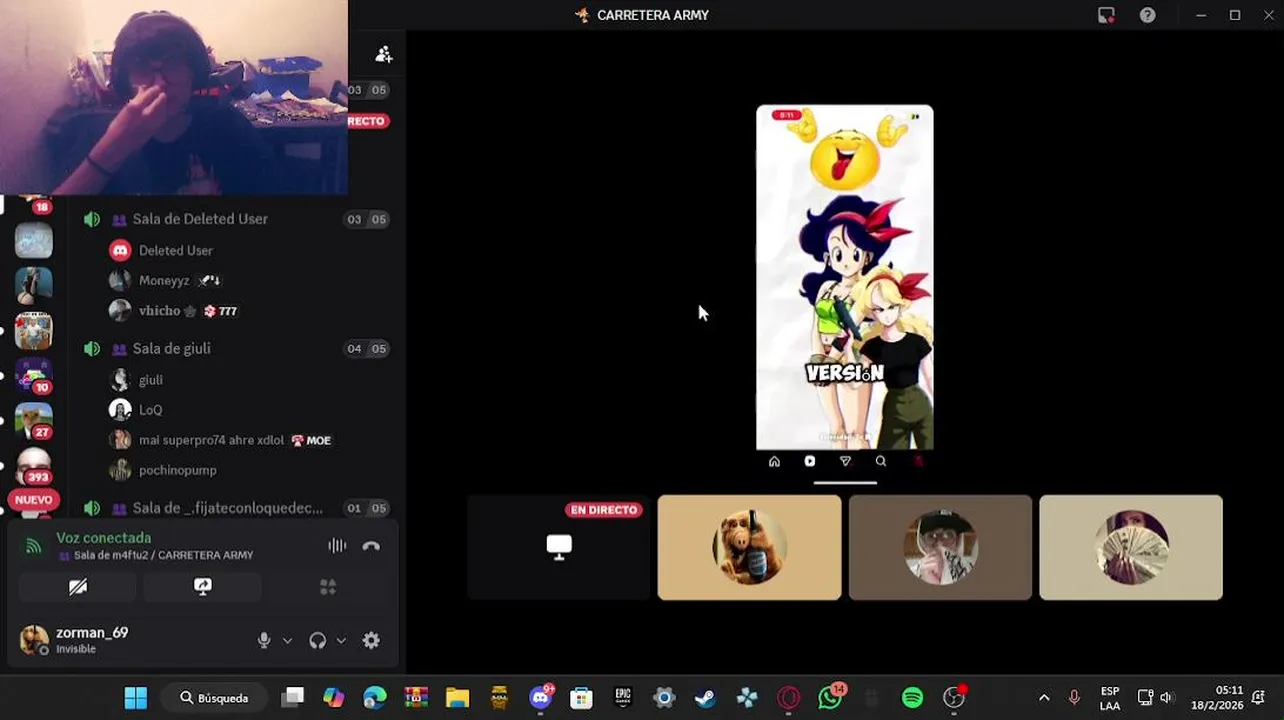The height and width of the screenshot is (720, 1284).
Task: Show hidden system tray icons chevron
Action: 1044,698
